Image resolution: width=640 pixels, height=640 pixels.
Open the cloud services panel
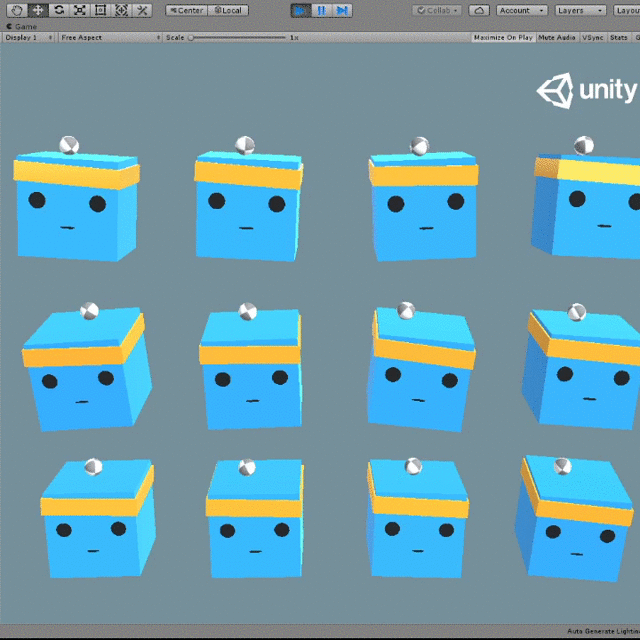(479, 10)
